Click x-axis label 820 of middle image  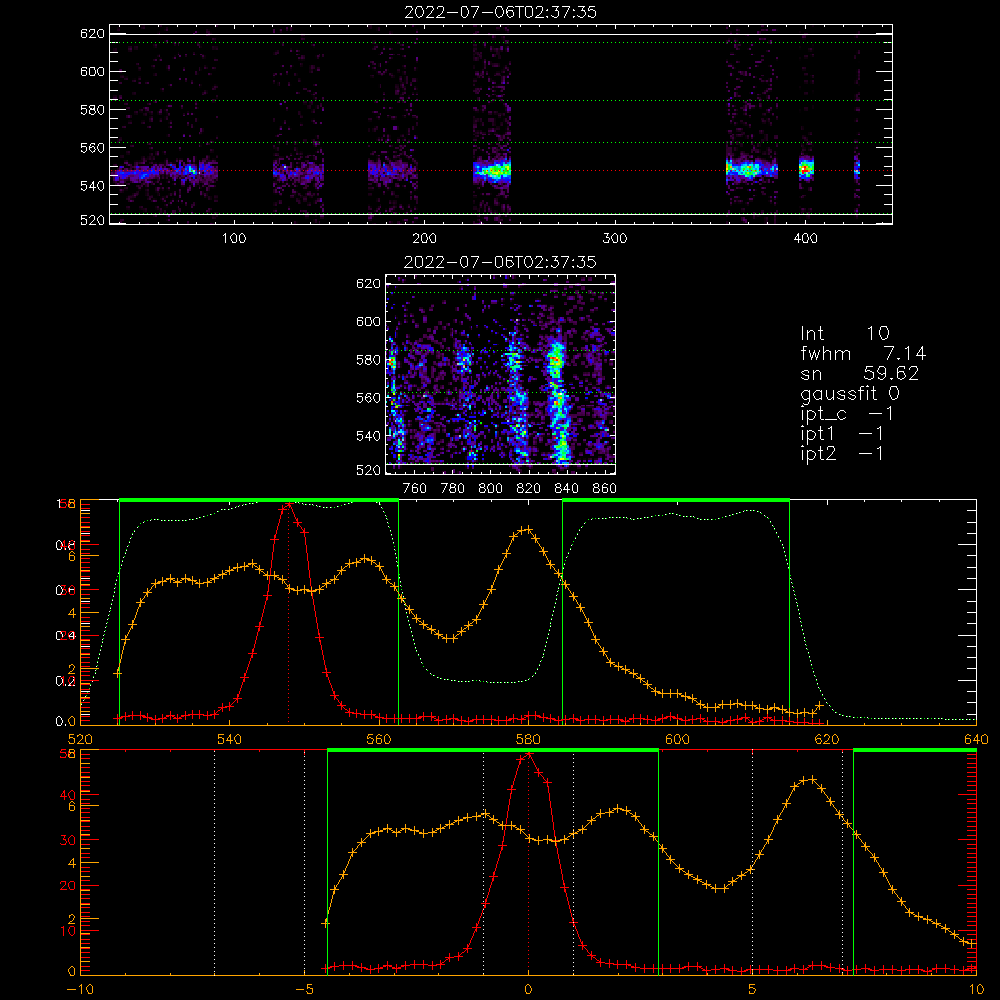click(529, 489)
